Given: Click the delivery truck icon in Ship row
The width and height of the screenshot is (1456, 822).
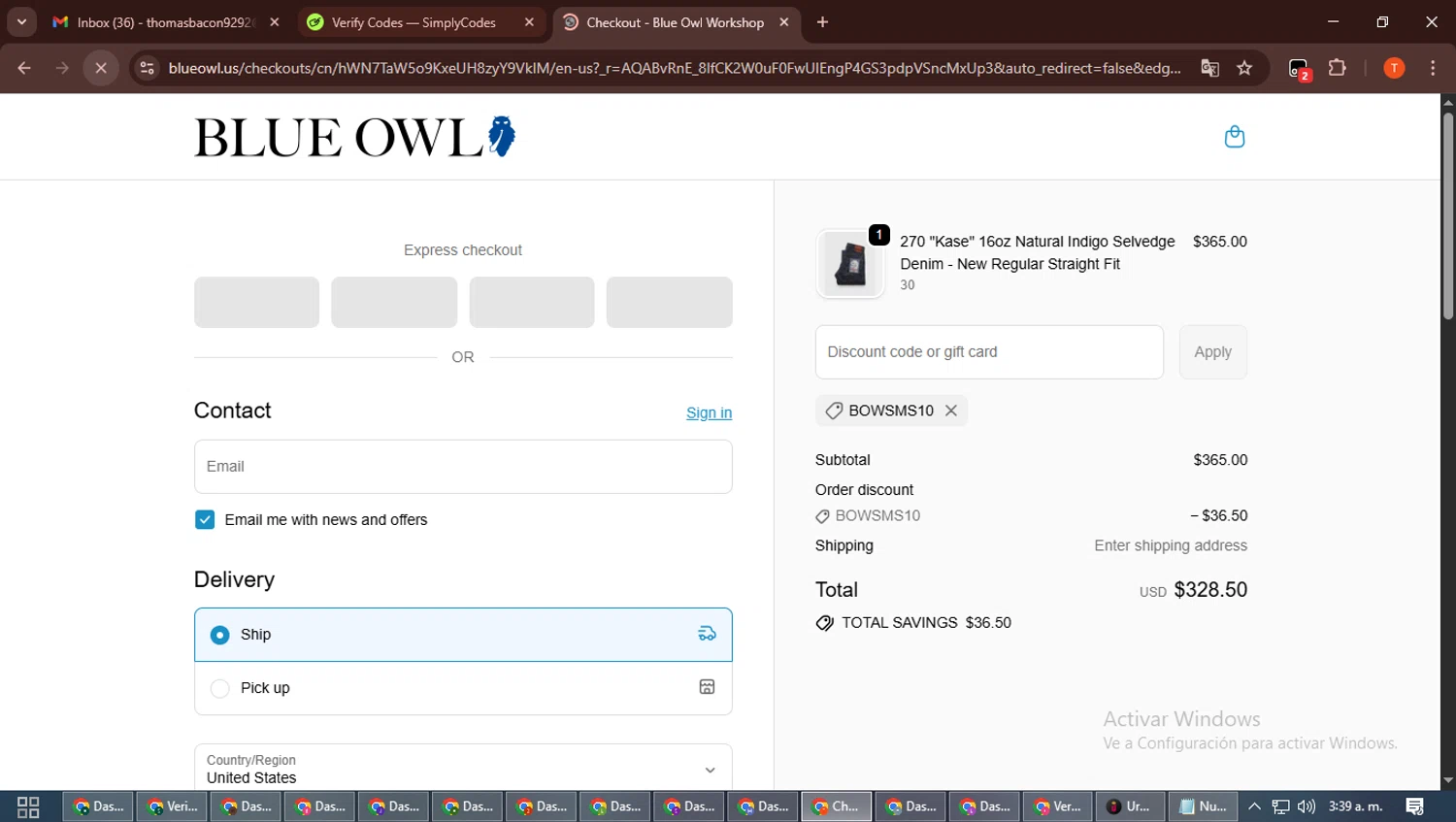Looking at the screenshot, I should (707, 634).
